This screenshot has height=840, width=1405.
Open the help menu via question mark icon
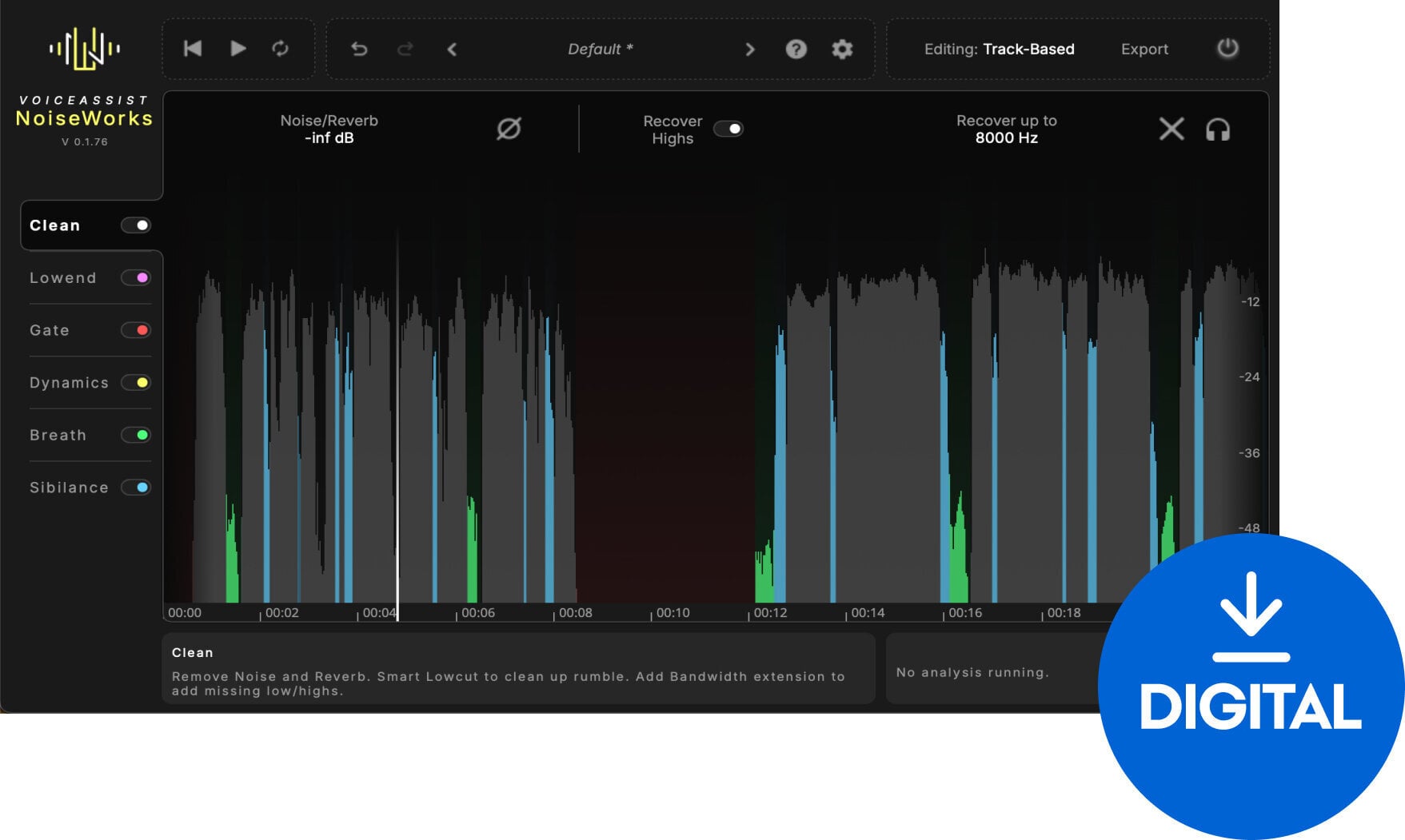point(796,49)
